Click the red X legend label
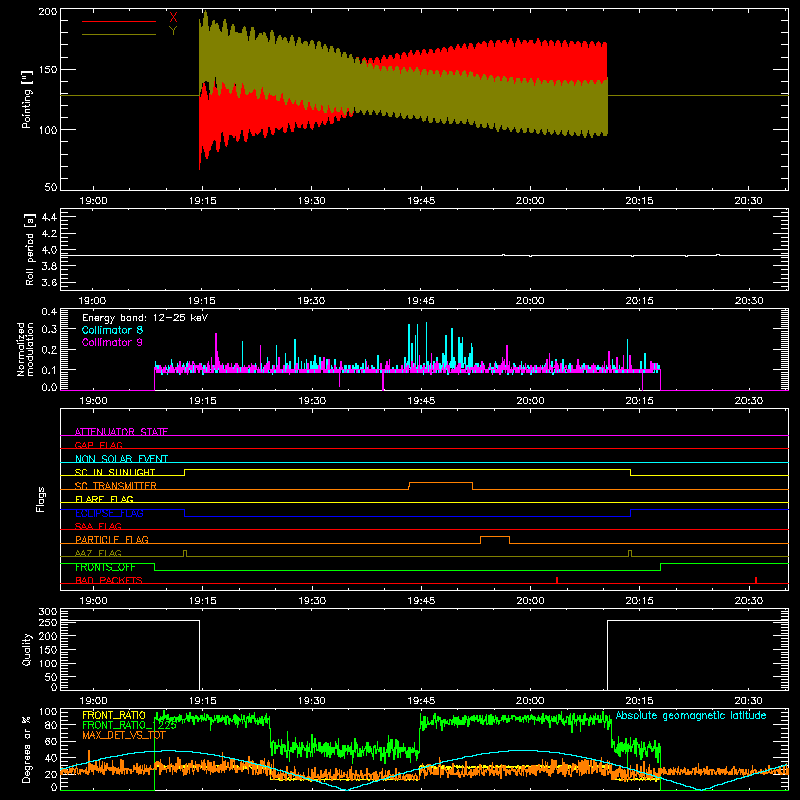800x800 pixels. (173, 18)
